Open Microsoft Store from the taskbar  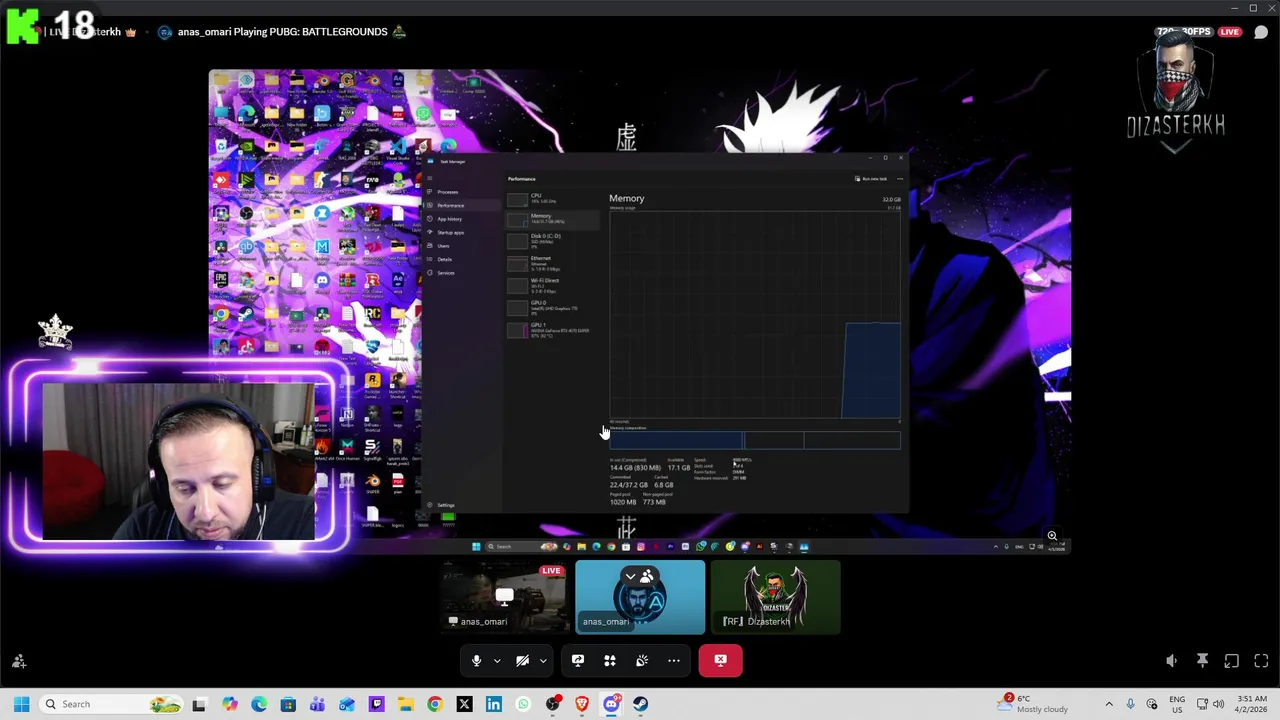click(x=288, y=704)
